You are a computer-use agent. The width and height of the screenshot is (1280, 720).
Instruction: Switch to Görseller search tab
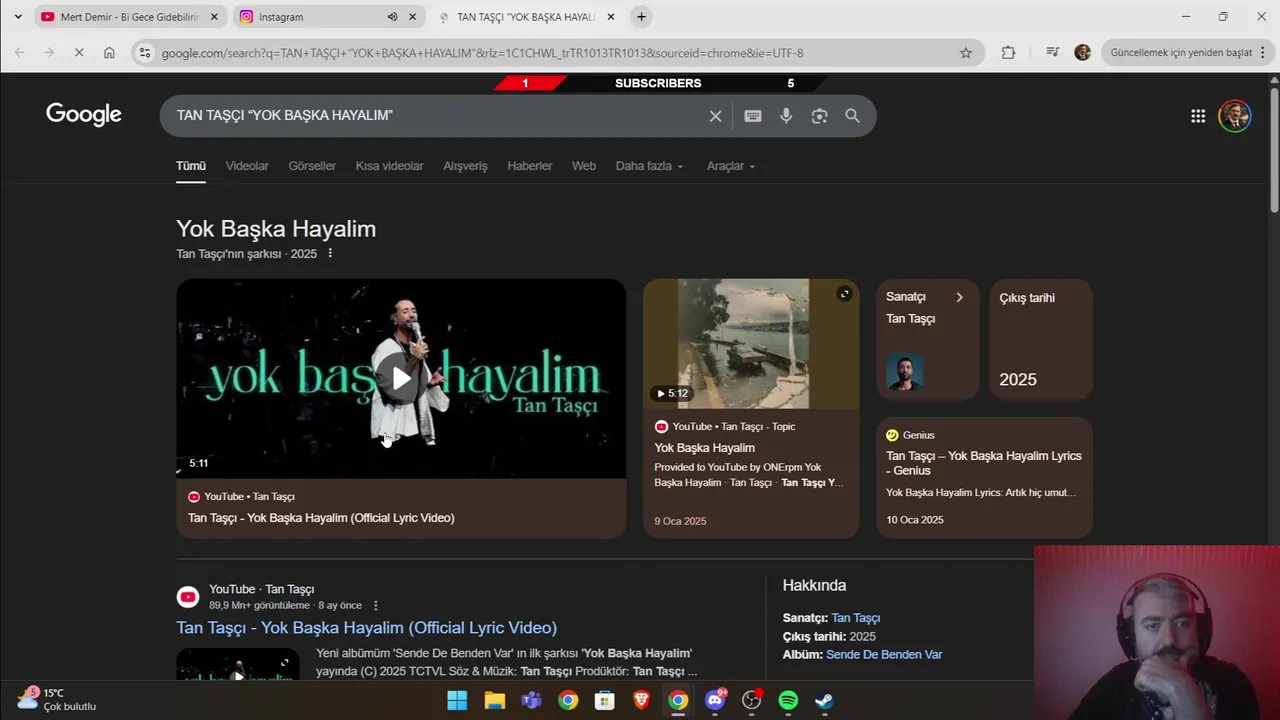[312, 166]
